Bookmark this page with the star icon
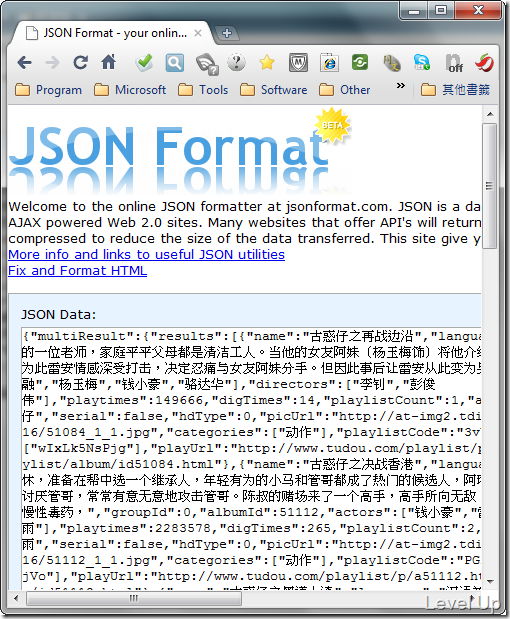This screenshot has width=510, height=619. (267, 62)
